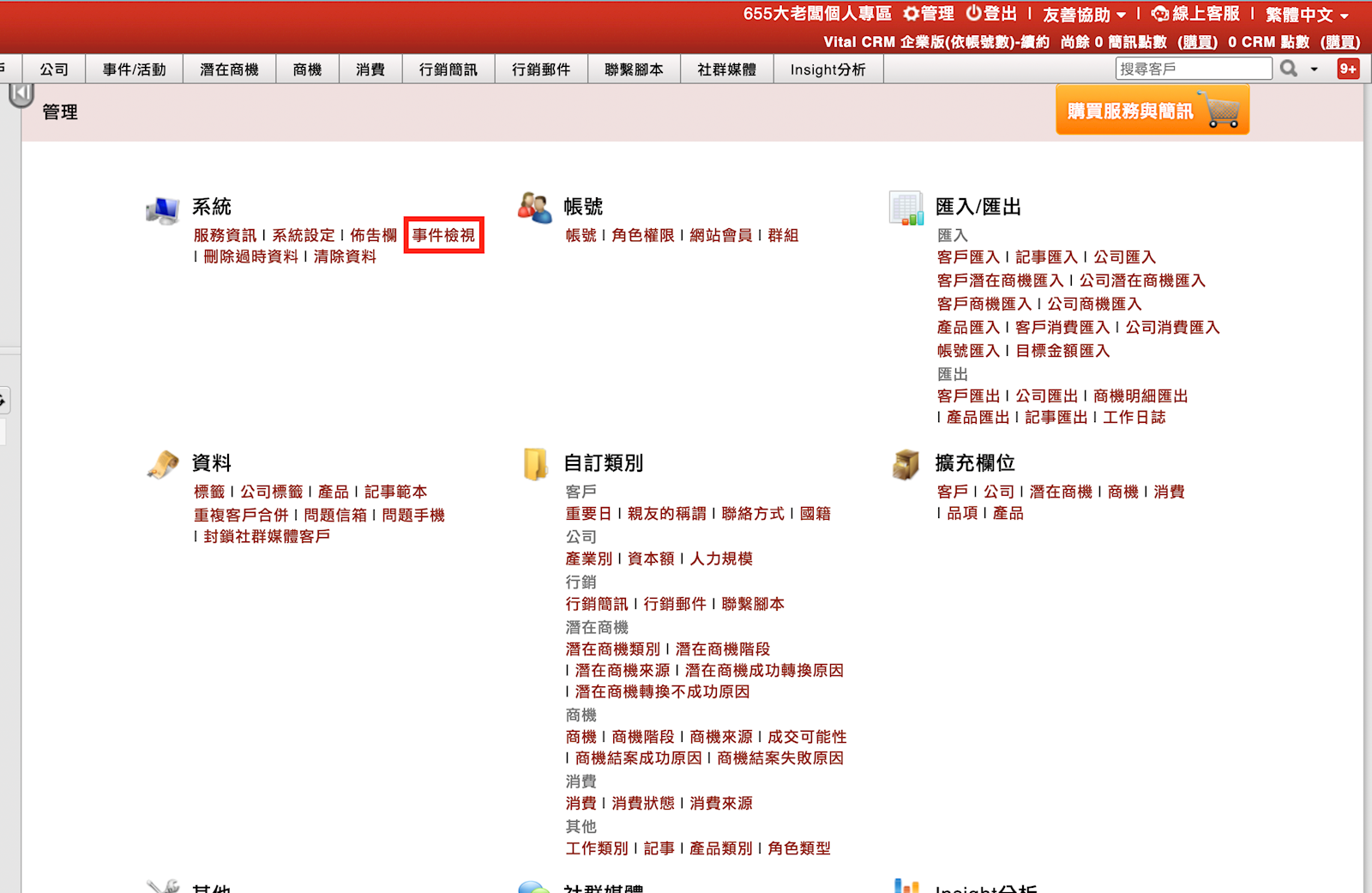This screenshot has height=893, width=1372.
Task: Click the 擴充欄位 box icon
Action: point(906,463)
